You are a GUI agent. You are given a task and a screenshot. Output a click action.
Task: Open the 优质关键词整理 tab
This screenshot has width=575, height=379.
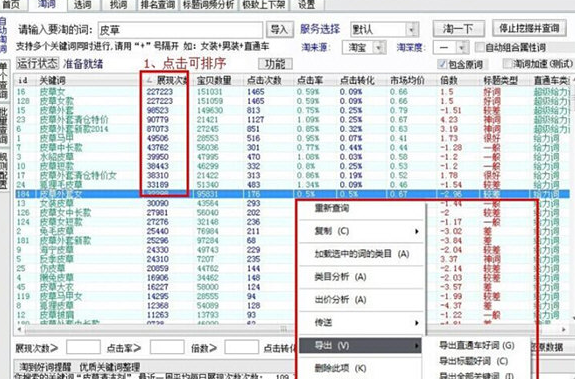[110, 367]
